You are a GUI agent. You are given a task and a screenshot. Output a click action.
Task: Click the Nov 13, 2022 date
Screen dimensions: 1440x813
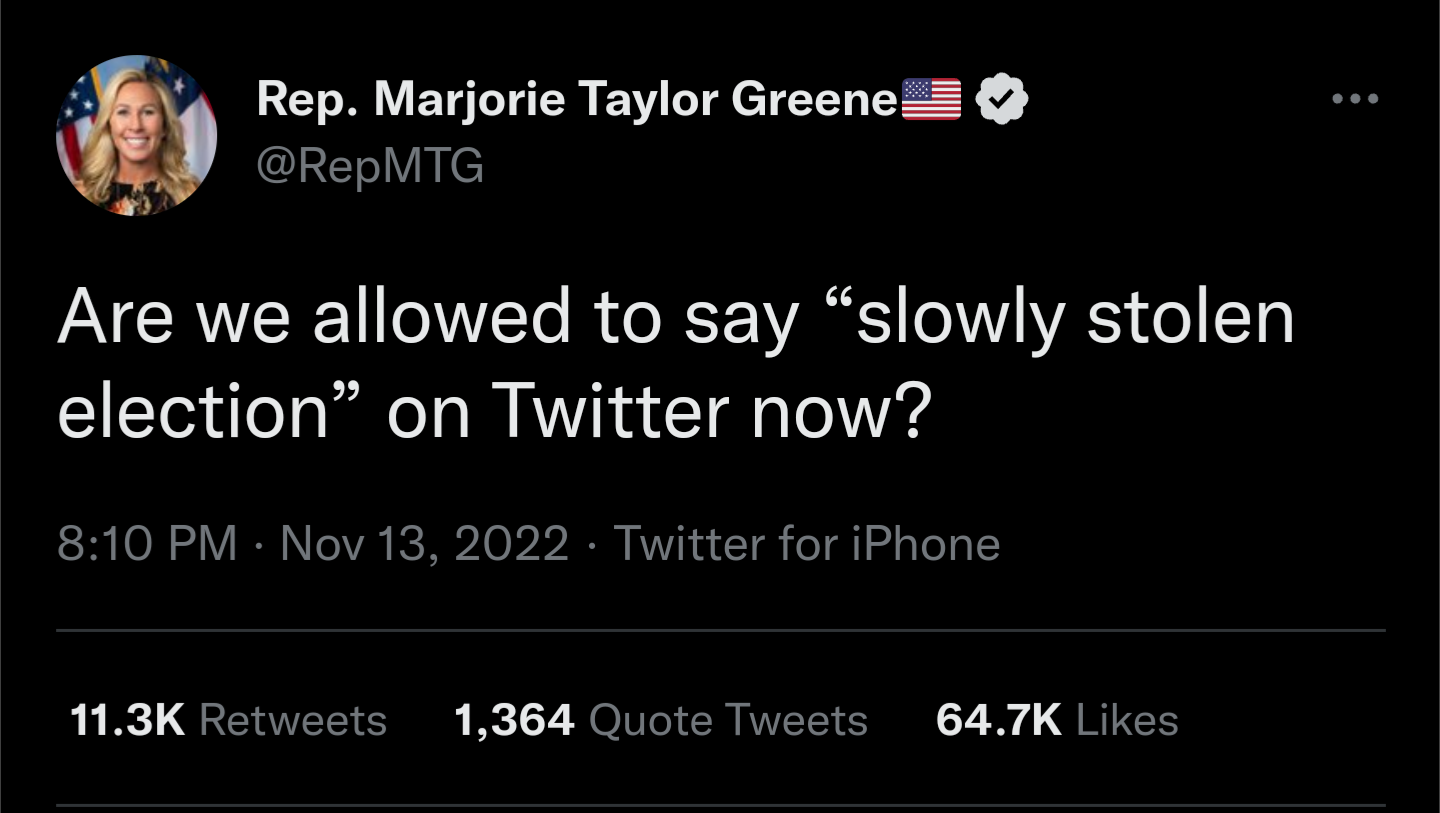424,544
